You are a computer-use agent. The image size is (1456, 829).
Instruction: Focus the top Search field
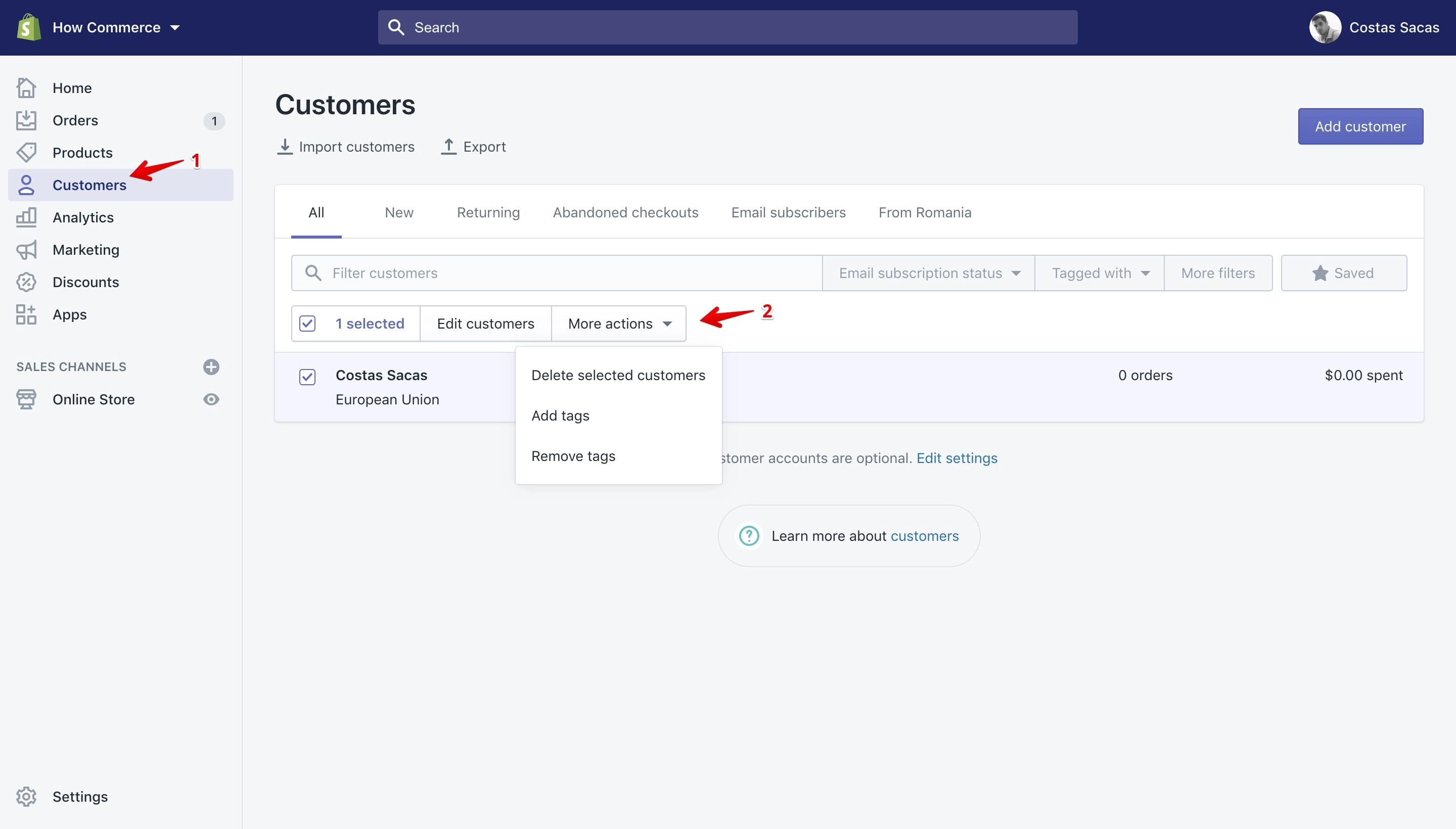tap(727, 27)
